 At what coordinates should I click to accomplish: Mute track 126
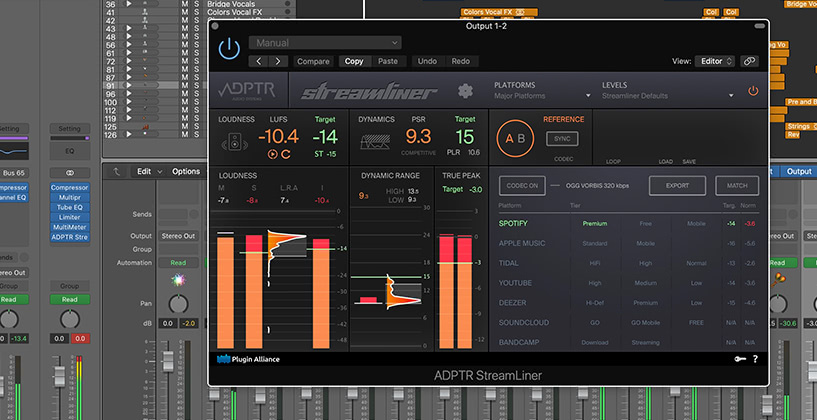[184, 134]
